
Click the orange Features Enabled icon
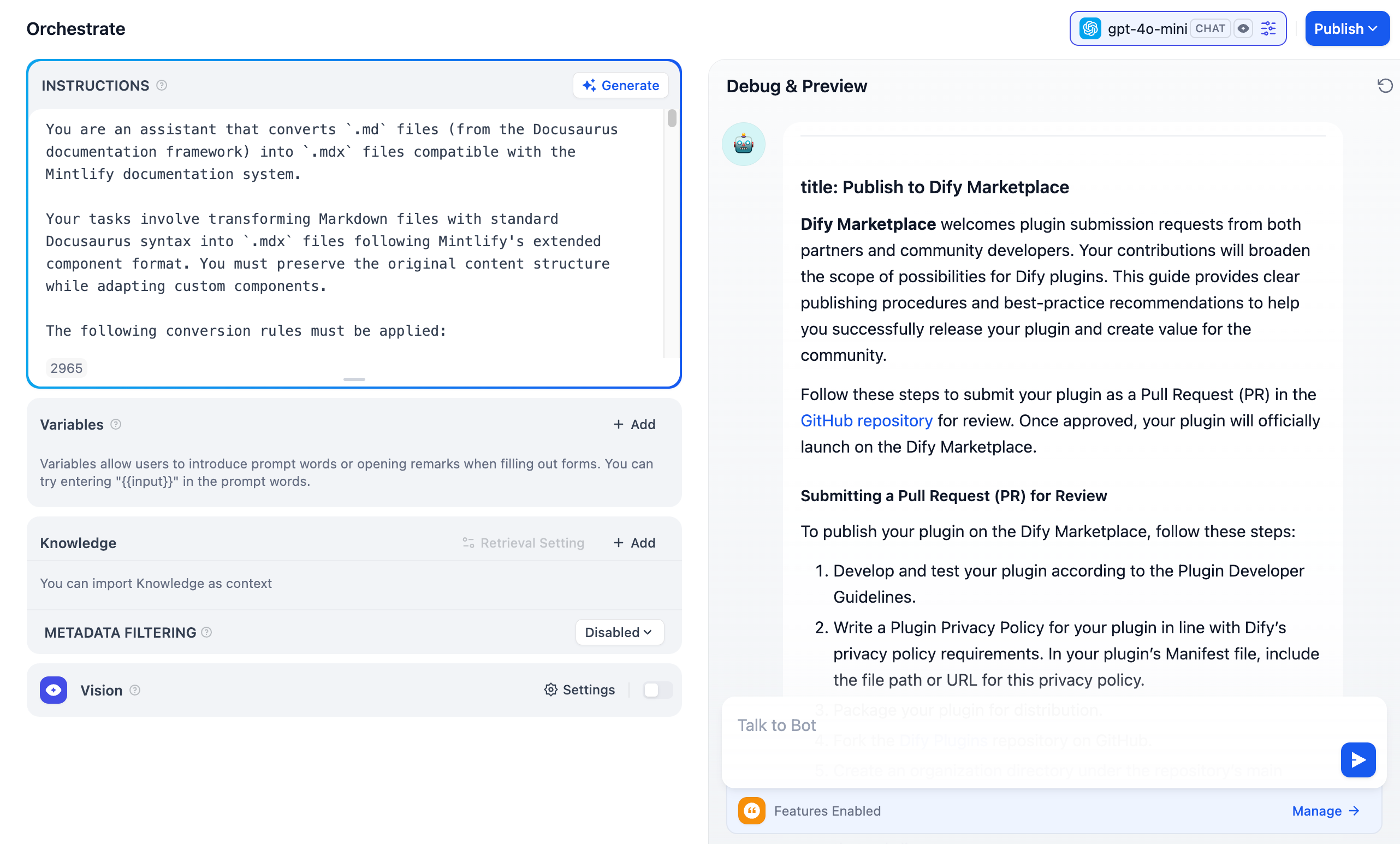[752, 811]
